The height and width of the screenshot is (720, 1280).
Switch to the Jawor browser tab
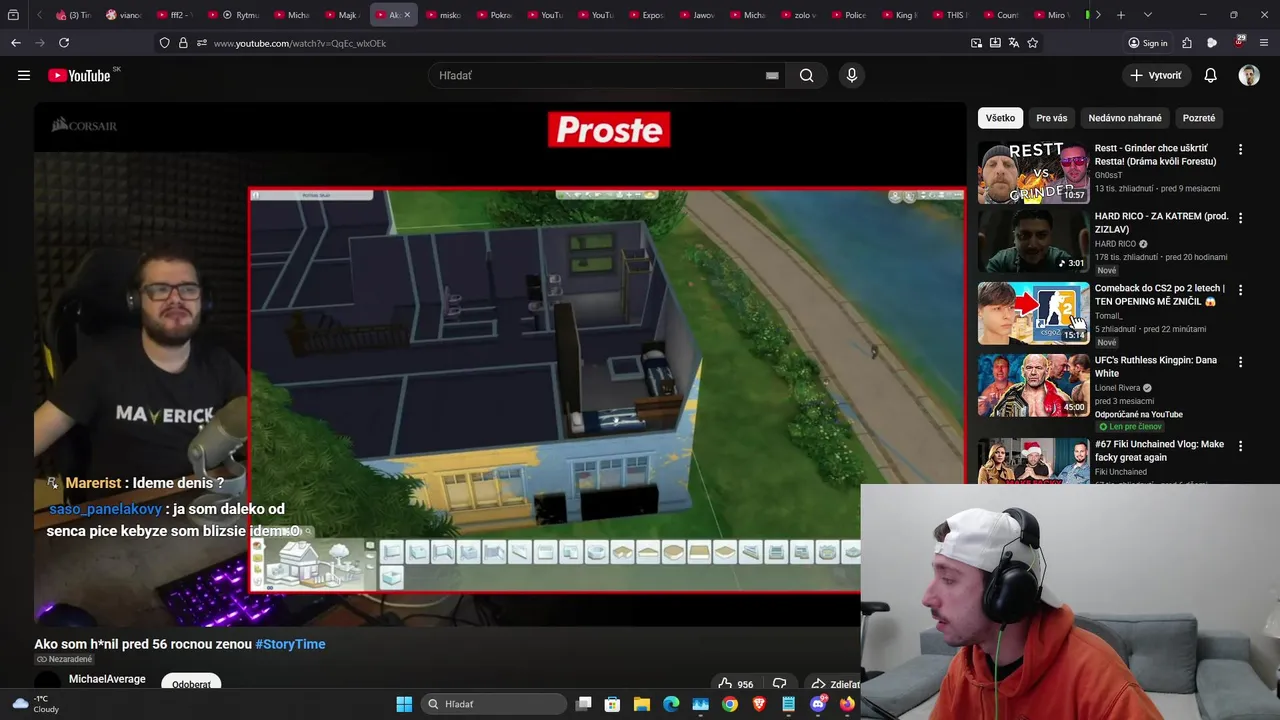pos(697,15)
